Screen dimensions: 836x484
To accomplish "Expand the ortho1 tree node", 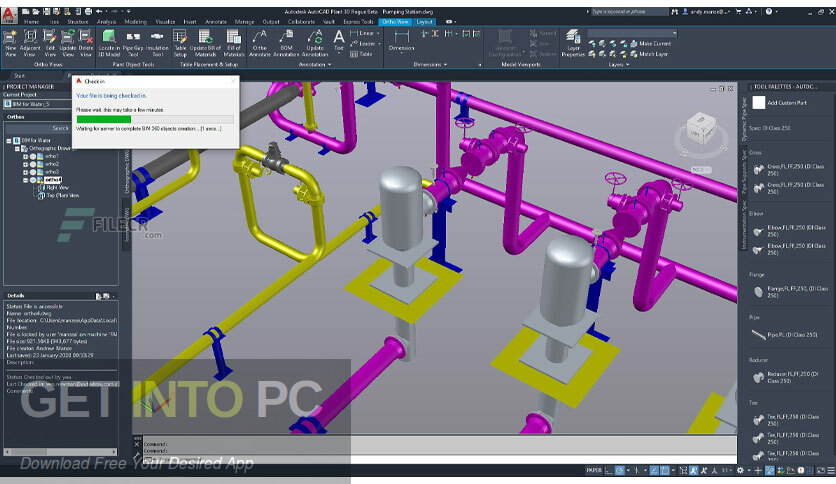I will coord(25,156).
